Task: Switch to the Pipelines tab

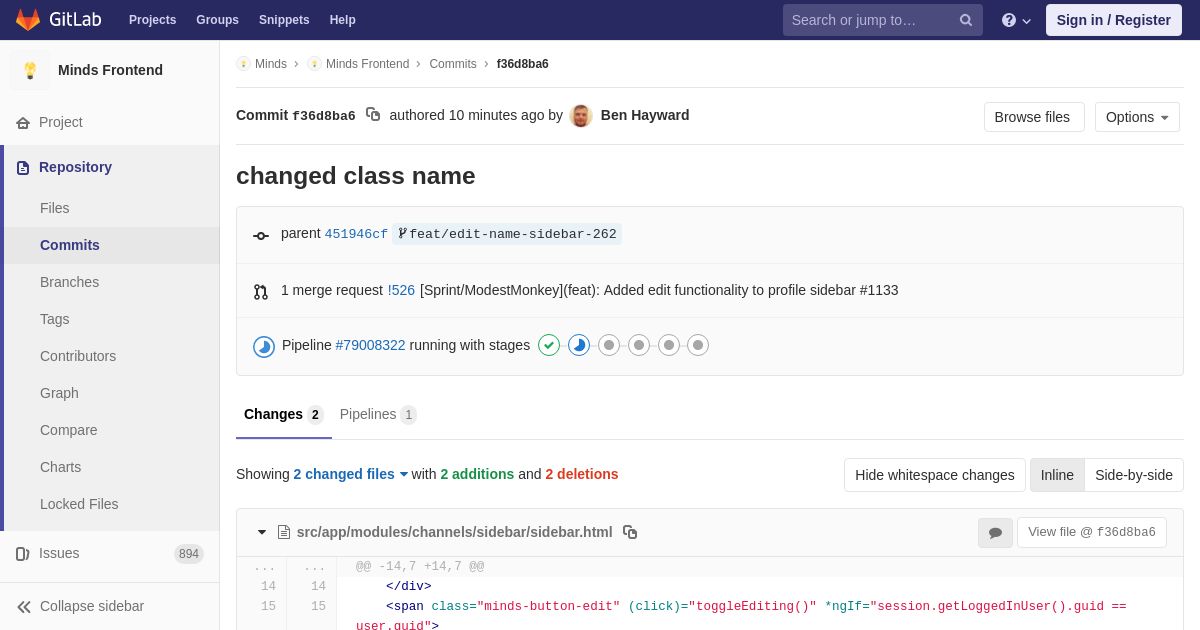Action: (x=378, y=415)
